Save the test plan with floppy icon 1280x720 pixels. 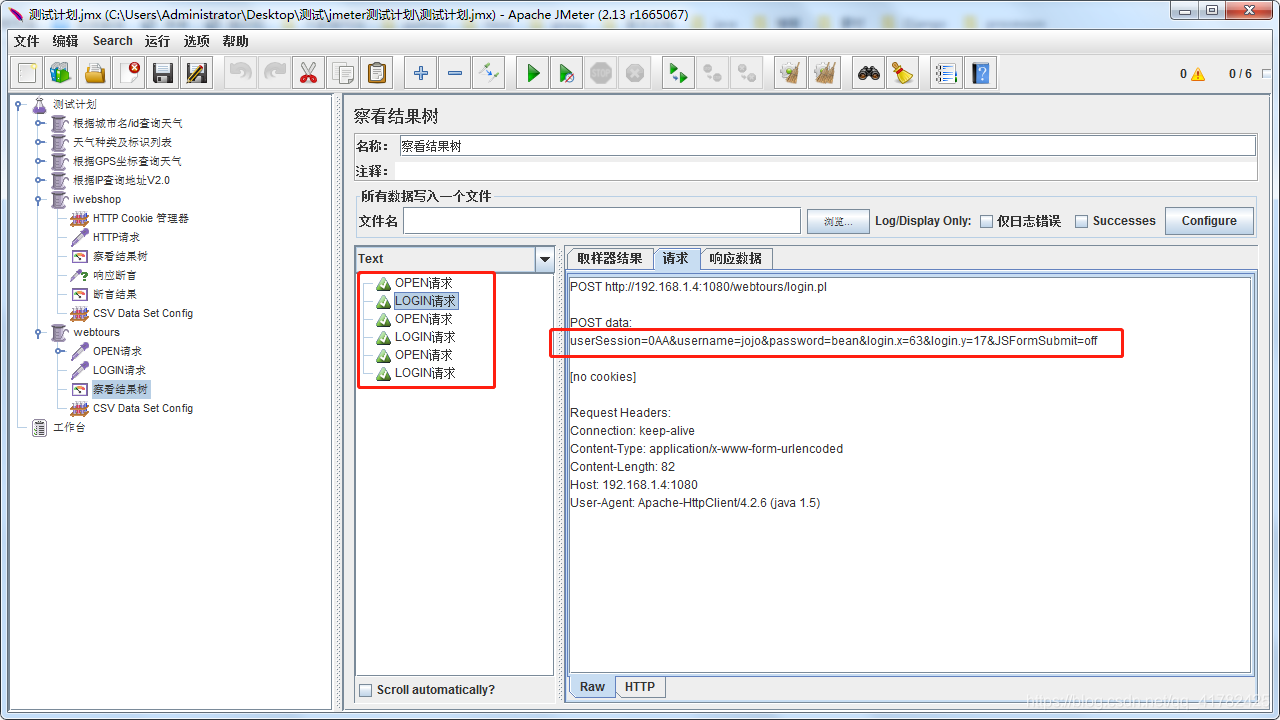point(163,73)
